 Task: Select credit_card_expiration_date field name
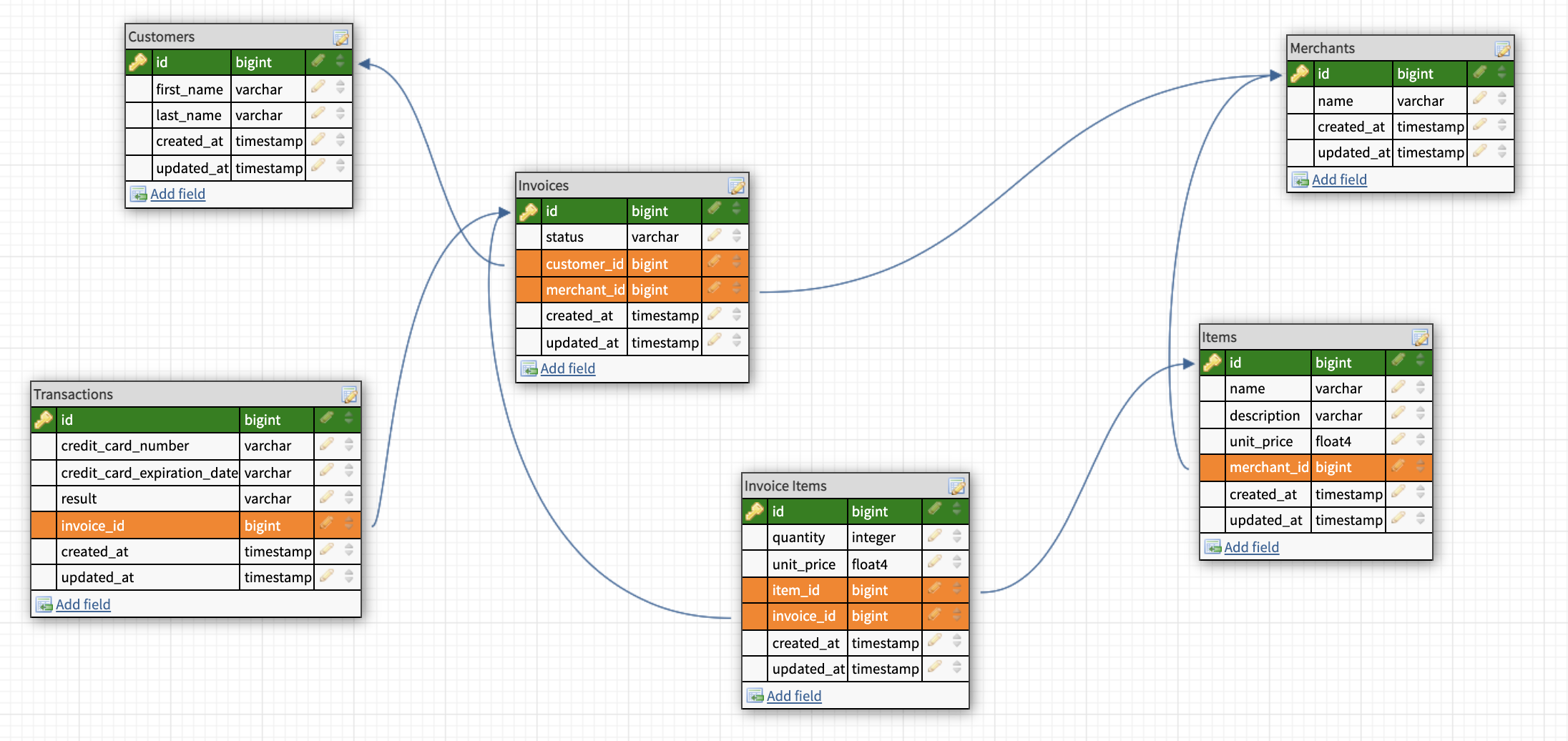click(150, 473)
